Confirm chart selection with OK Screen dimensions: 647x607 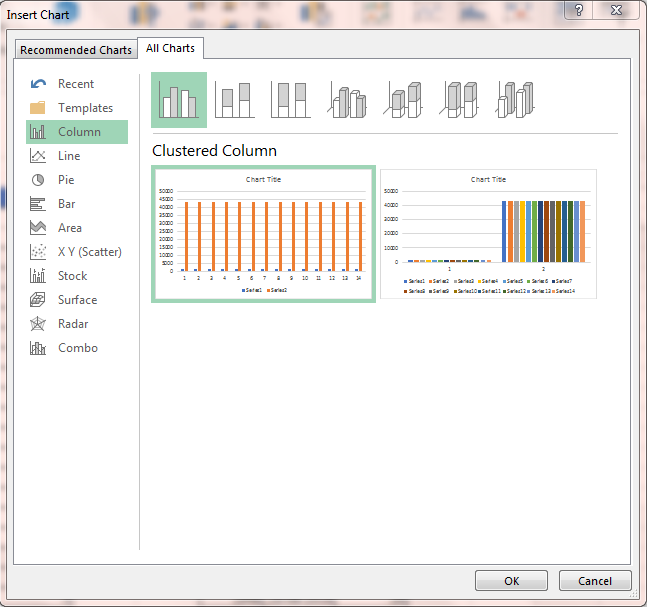pos(511,581)
